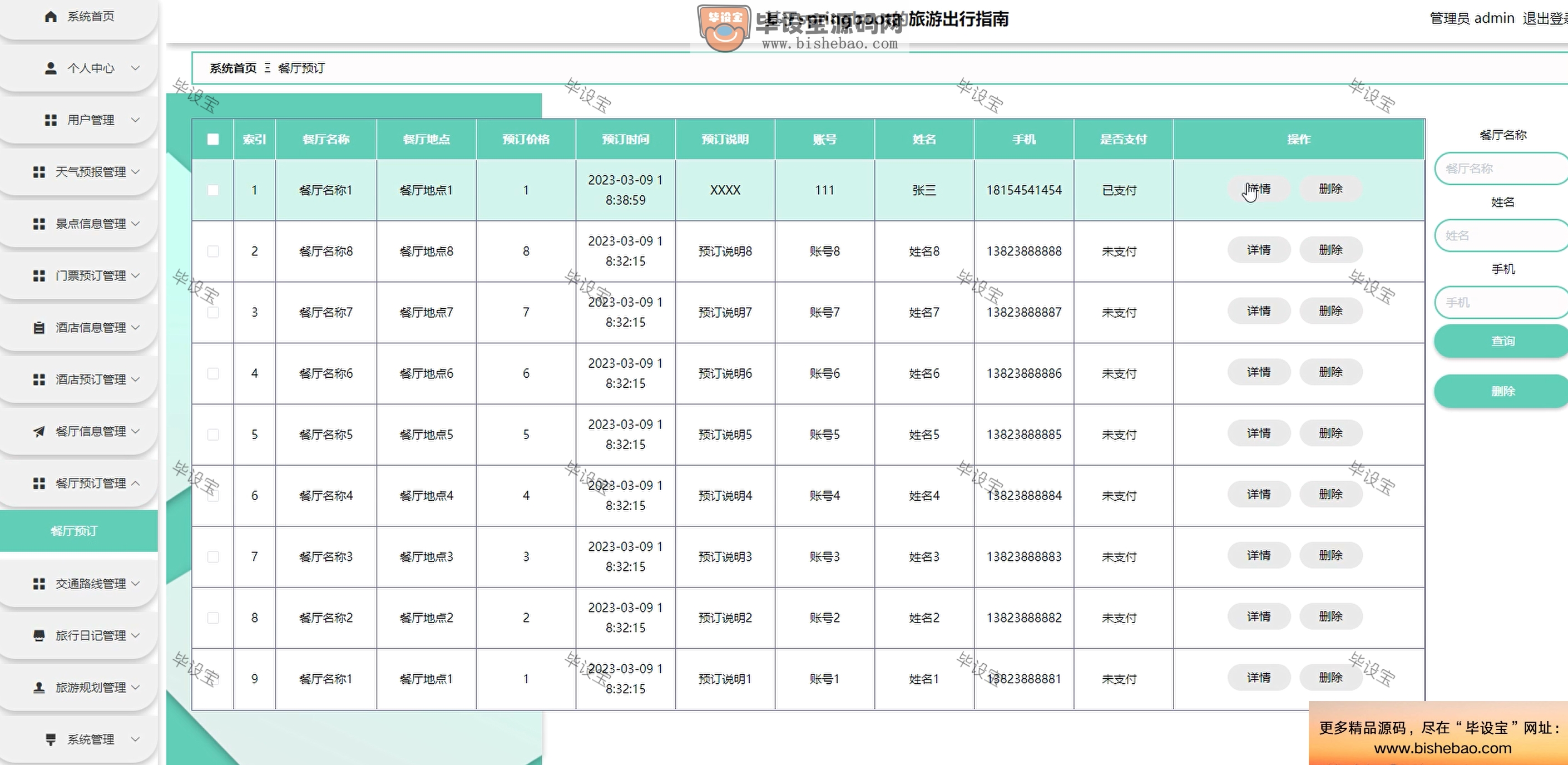Screen dimensions: 1568x765
Task: Click the user icon beside 旅游规划管理
Action: tap(39, 687)
